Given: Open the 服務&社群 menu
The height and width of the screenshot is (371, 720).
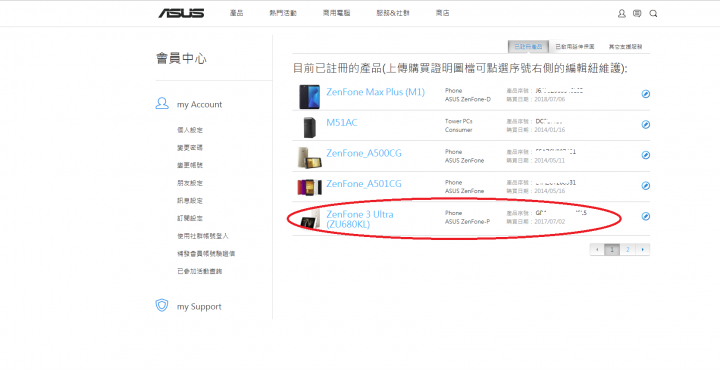Looking at the screenshot, I should click(393, 13).
